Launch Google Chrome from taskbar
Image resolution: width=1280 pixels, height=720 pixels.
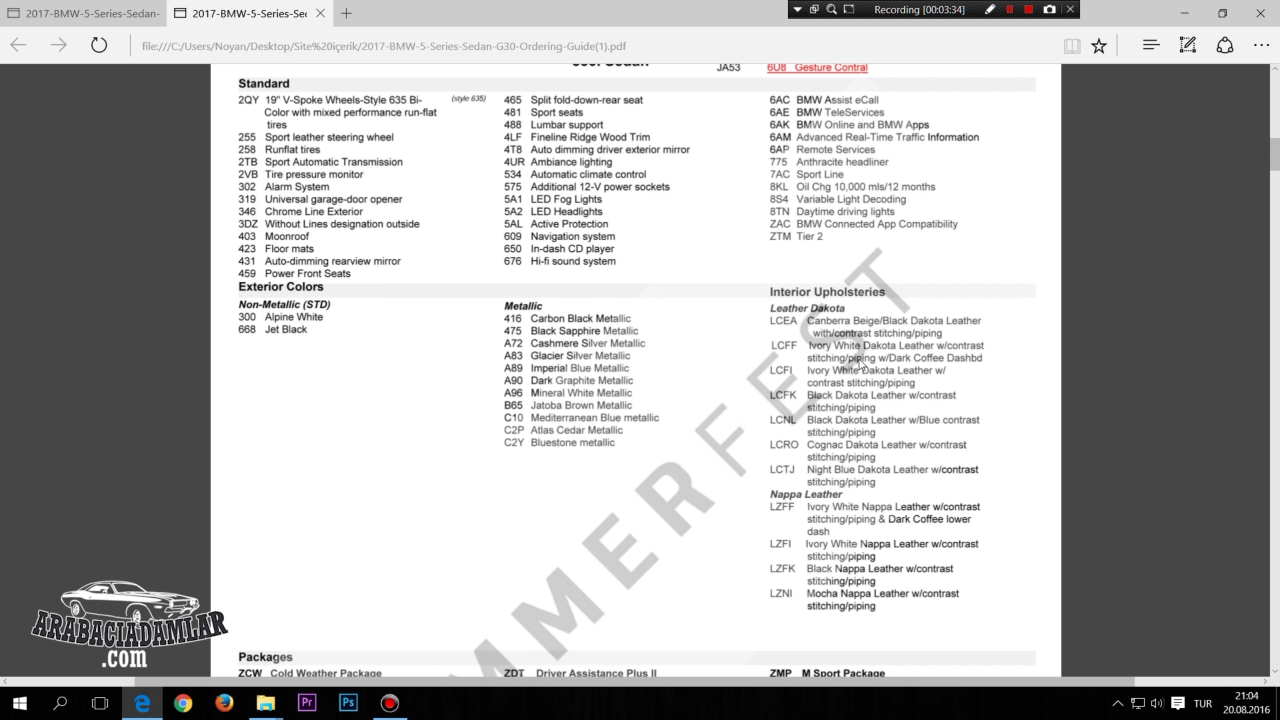[x=183, y=703]
